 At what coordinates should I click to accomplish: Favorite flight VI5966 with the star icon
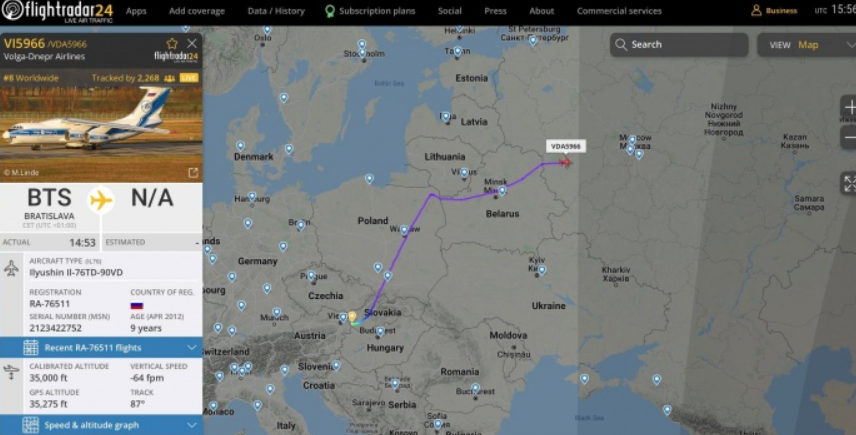(172, 44)
